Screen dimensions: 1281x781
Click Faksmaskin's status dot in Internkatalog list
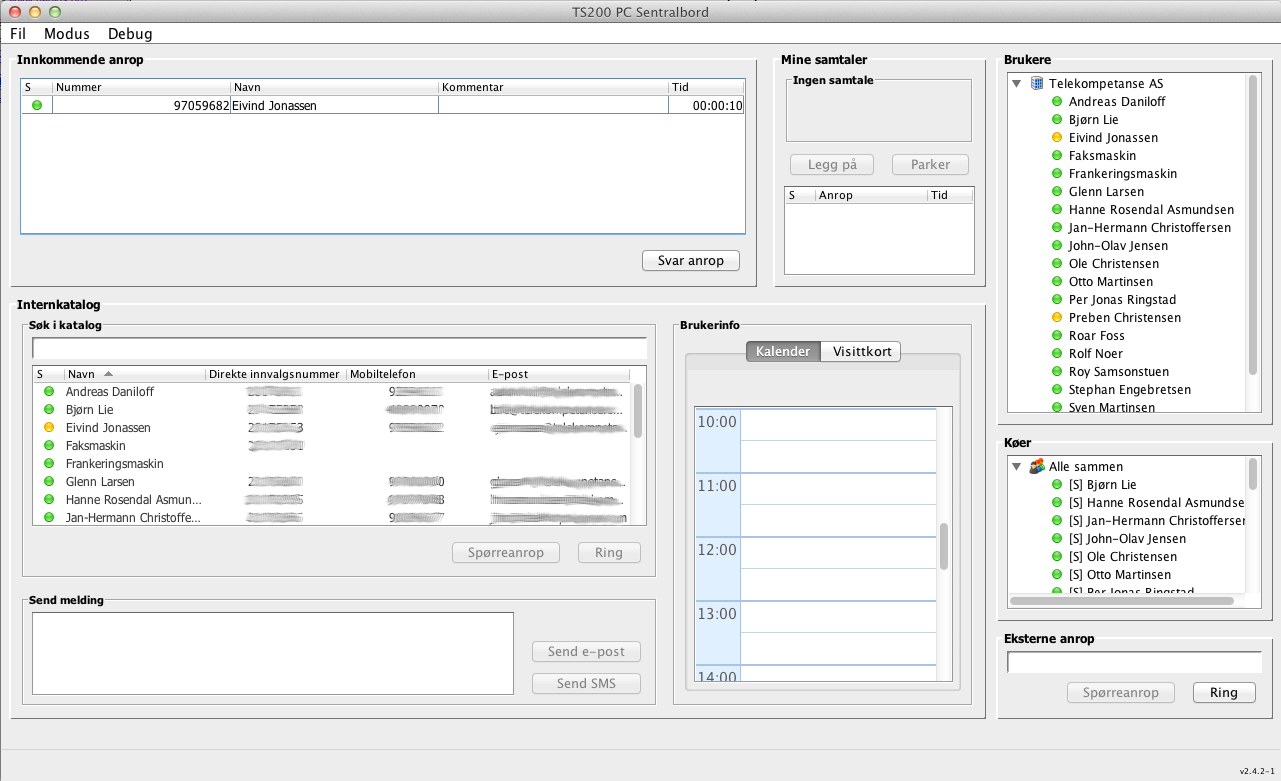(x=48, y=445)
